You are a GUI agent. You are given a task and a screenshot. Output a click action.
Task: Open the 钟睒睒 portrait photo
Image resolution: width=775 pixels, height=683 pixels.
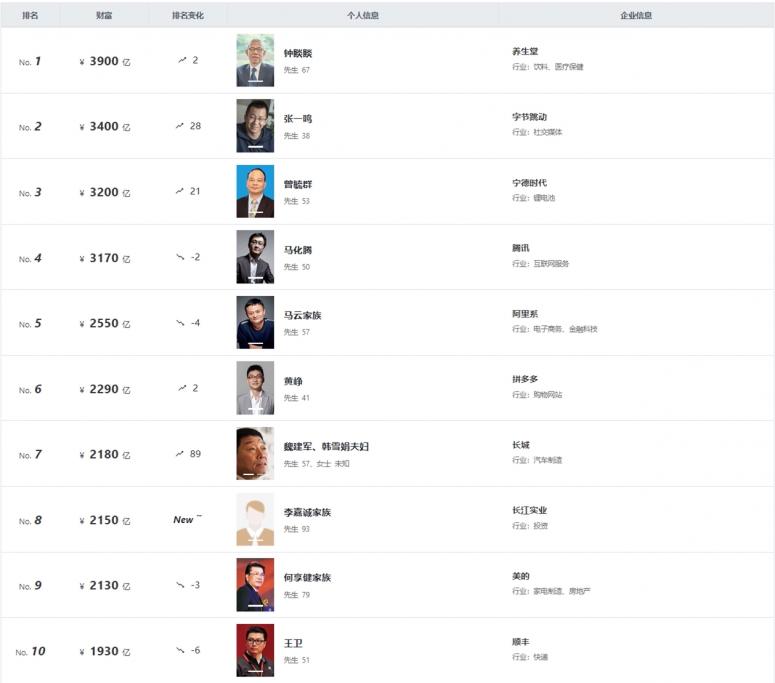pos(255,60)
